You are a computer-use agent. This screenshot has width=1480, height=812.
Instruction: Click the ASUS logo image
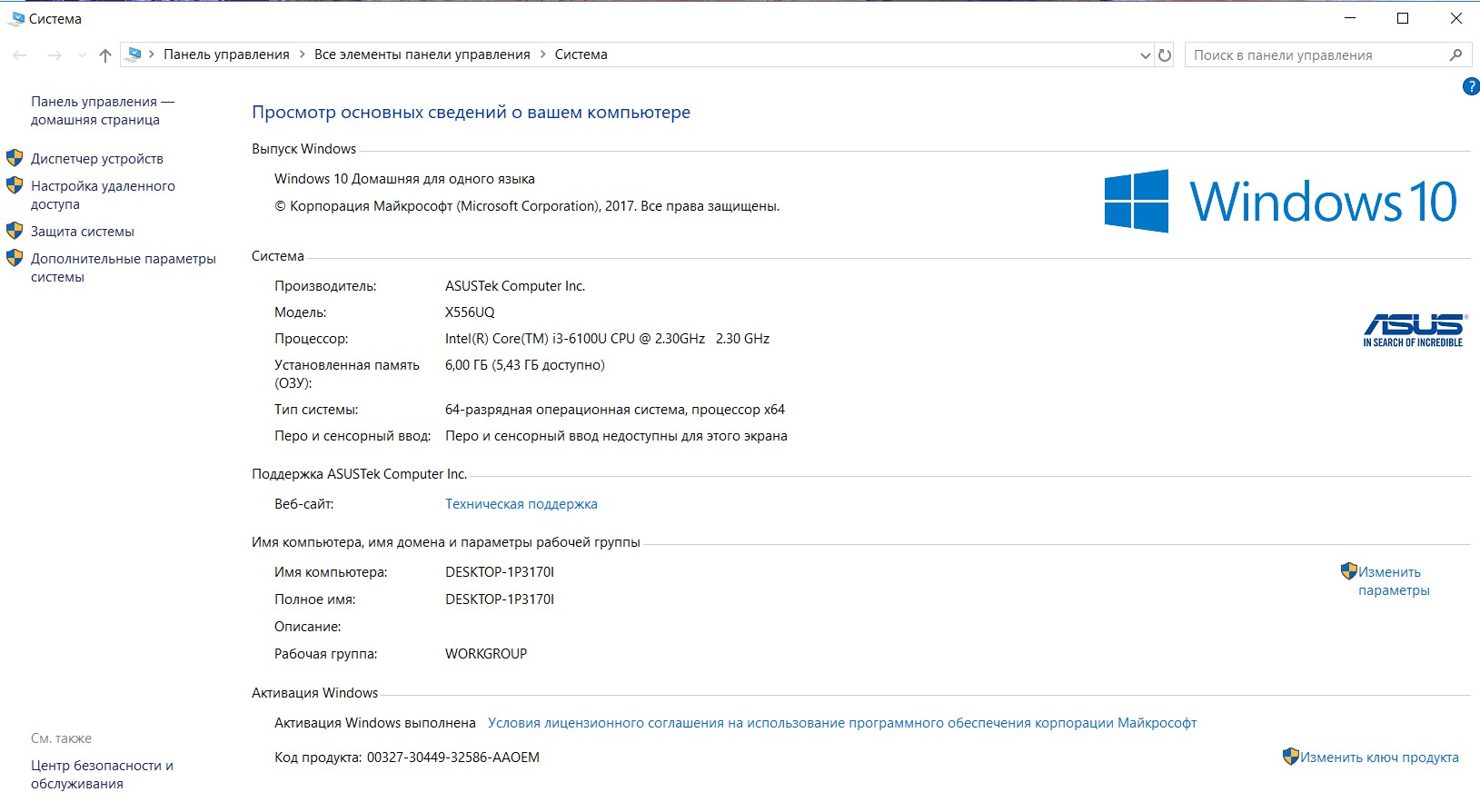1415,331
